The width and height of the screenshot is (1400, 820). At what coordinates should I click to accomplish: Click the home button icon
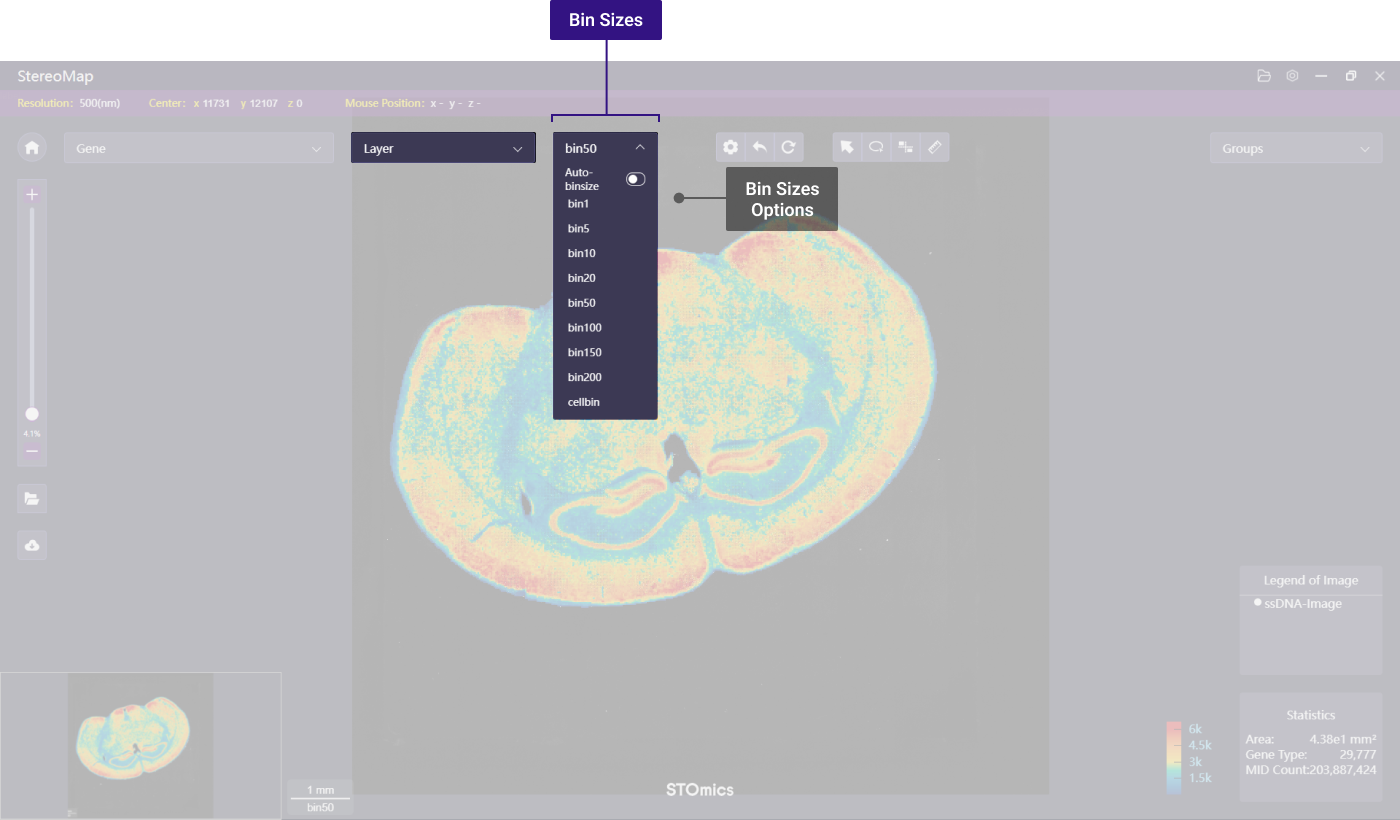32,148
